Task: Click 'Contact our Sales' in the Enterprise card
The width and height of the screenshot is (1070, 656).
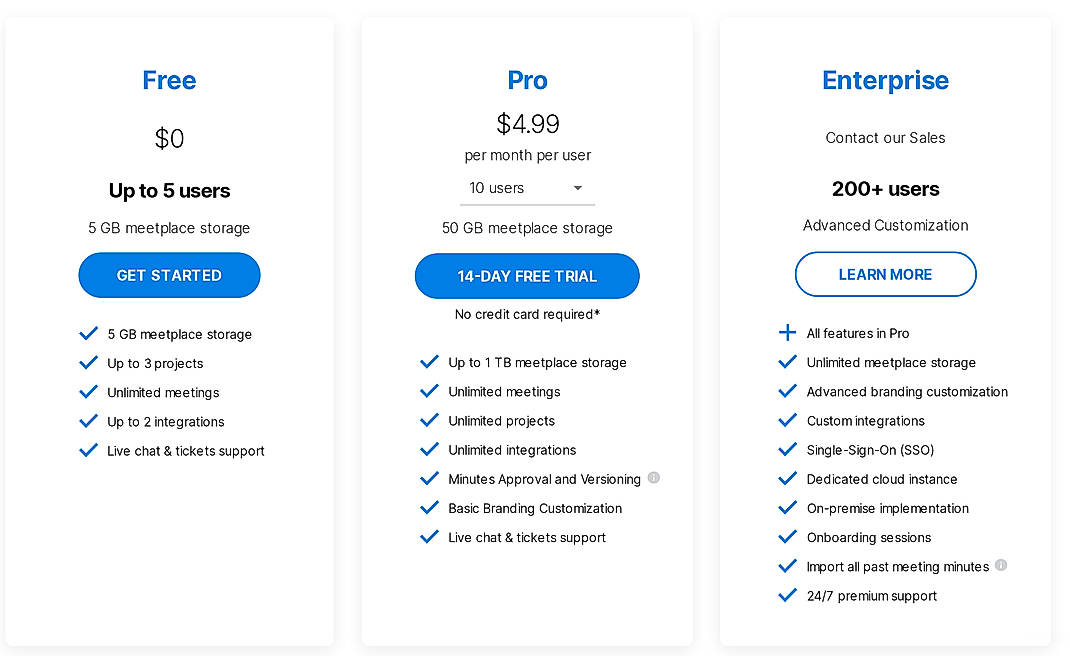Action: point(885,138)
